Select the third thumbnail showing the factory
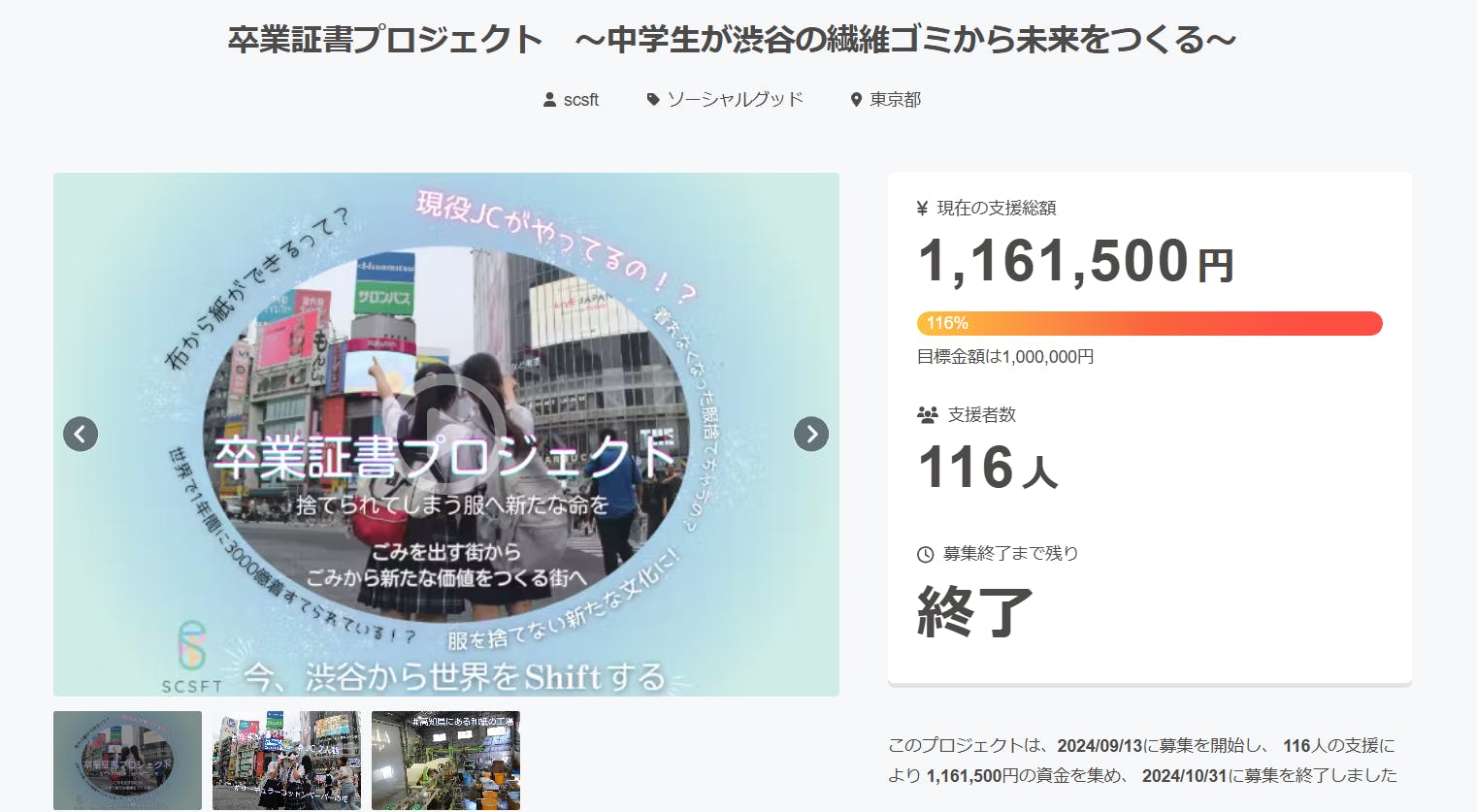 click(445, 760)
